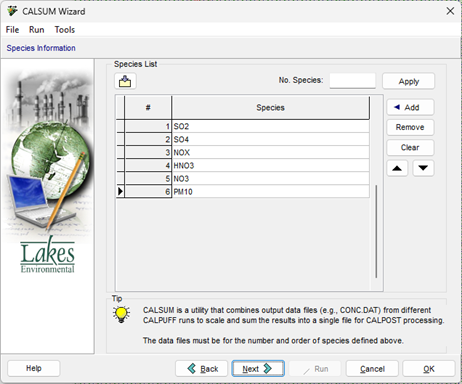Select the PM10 species cell

click(x=270, y=192)
